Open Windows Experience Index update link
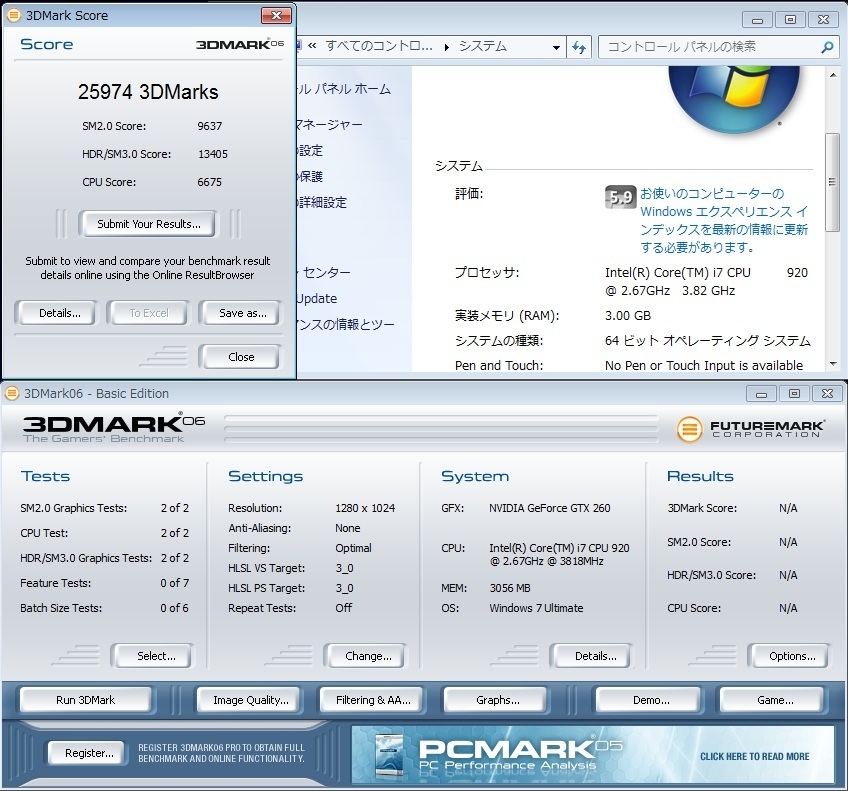Screen dimensions: 848x791 pos(724,221)
